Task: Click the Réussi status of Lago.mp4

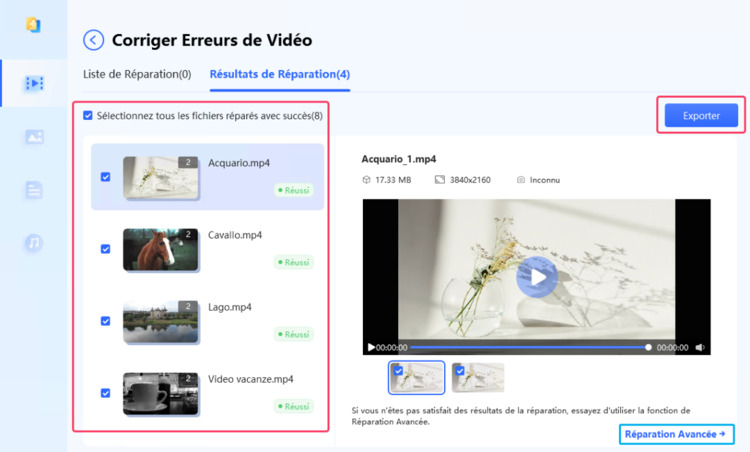Action: (x=294, y=334)
